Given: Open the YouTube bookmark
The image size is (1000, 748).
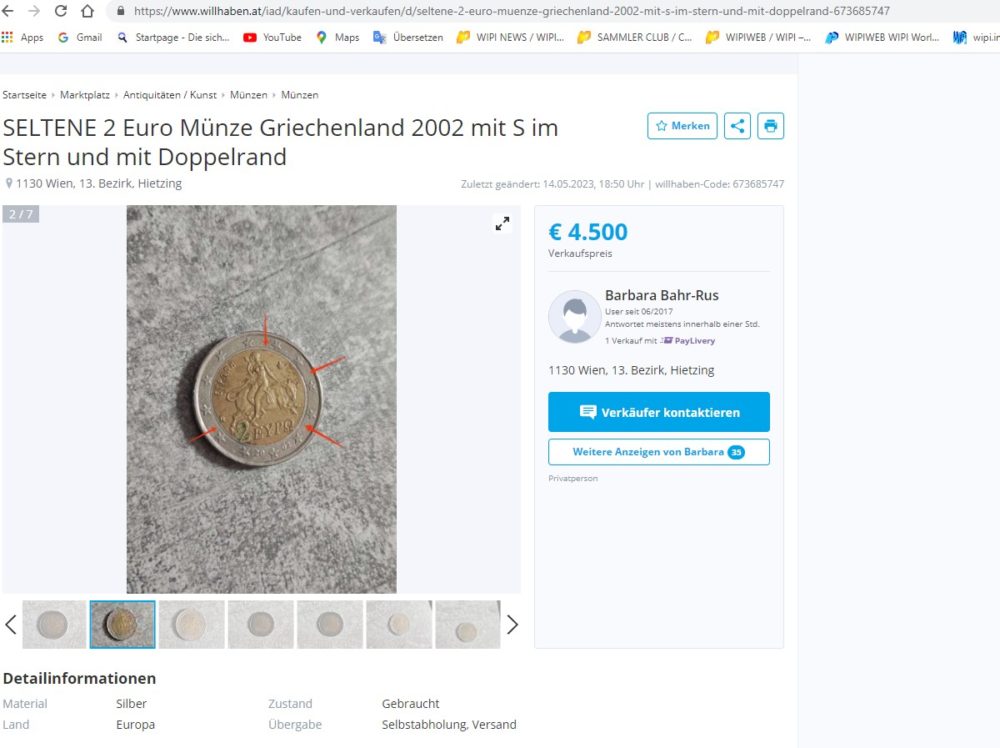Looking at the screenshot, I should tap(272, 37).
